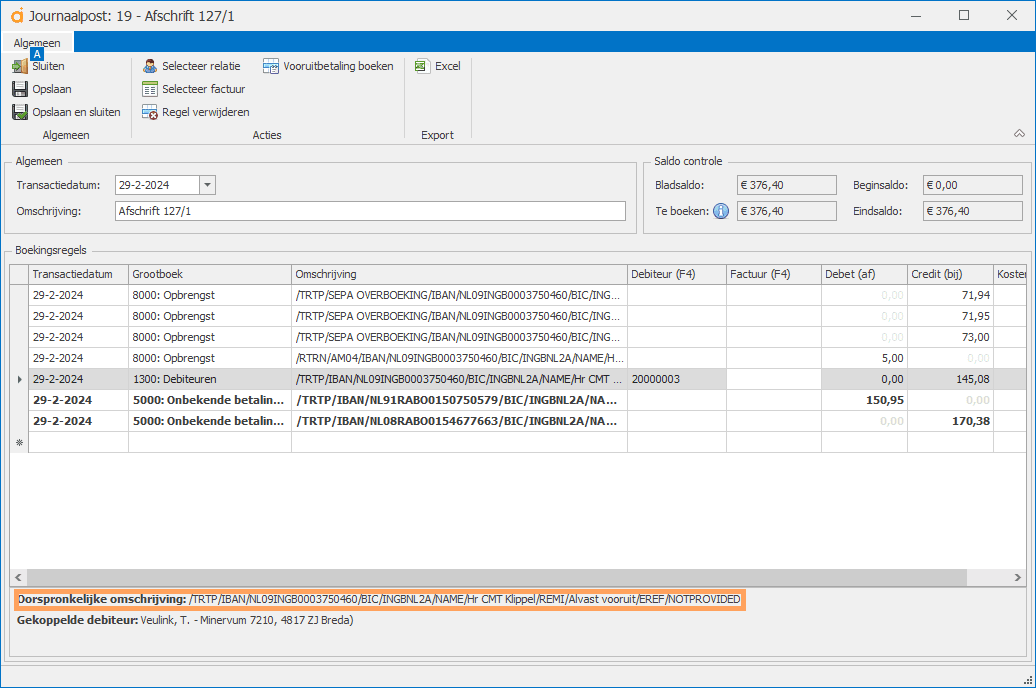This screenshot has height=688, width=1036.
Task: Sort by the Transactiedatum column header
Action: tap(79, 274)
